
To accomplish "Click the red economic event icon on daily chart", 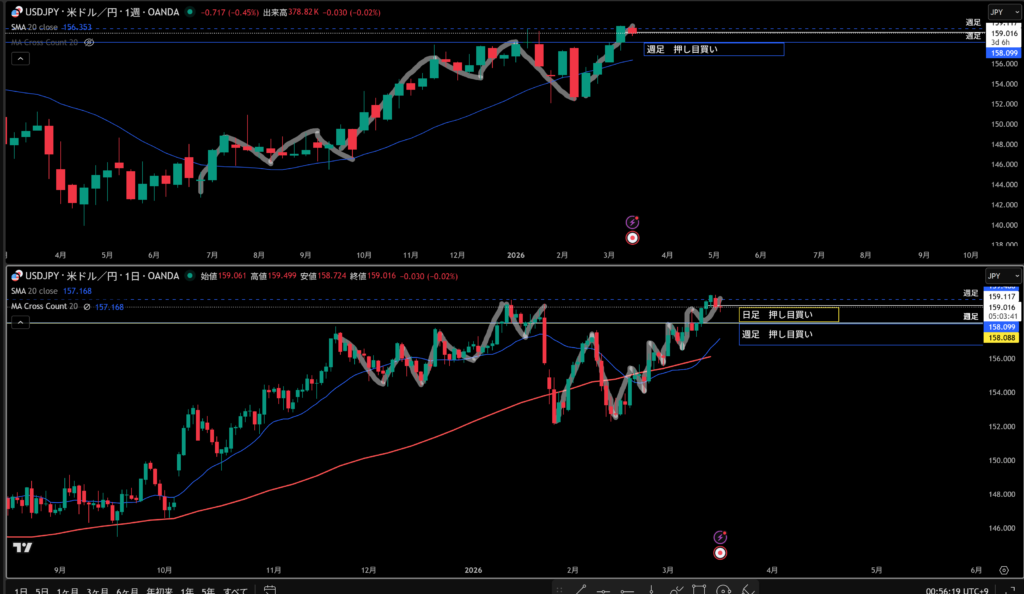I will (719, 552).
